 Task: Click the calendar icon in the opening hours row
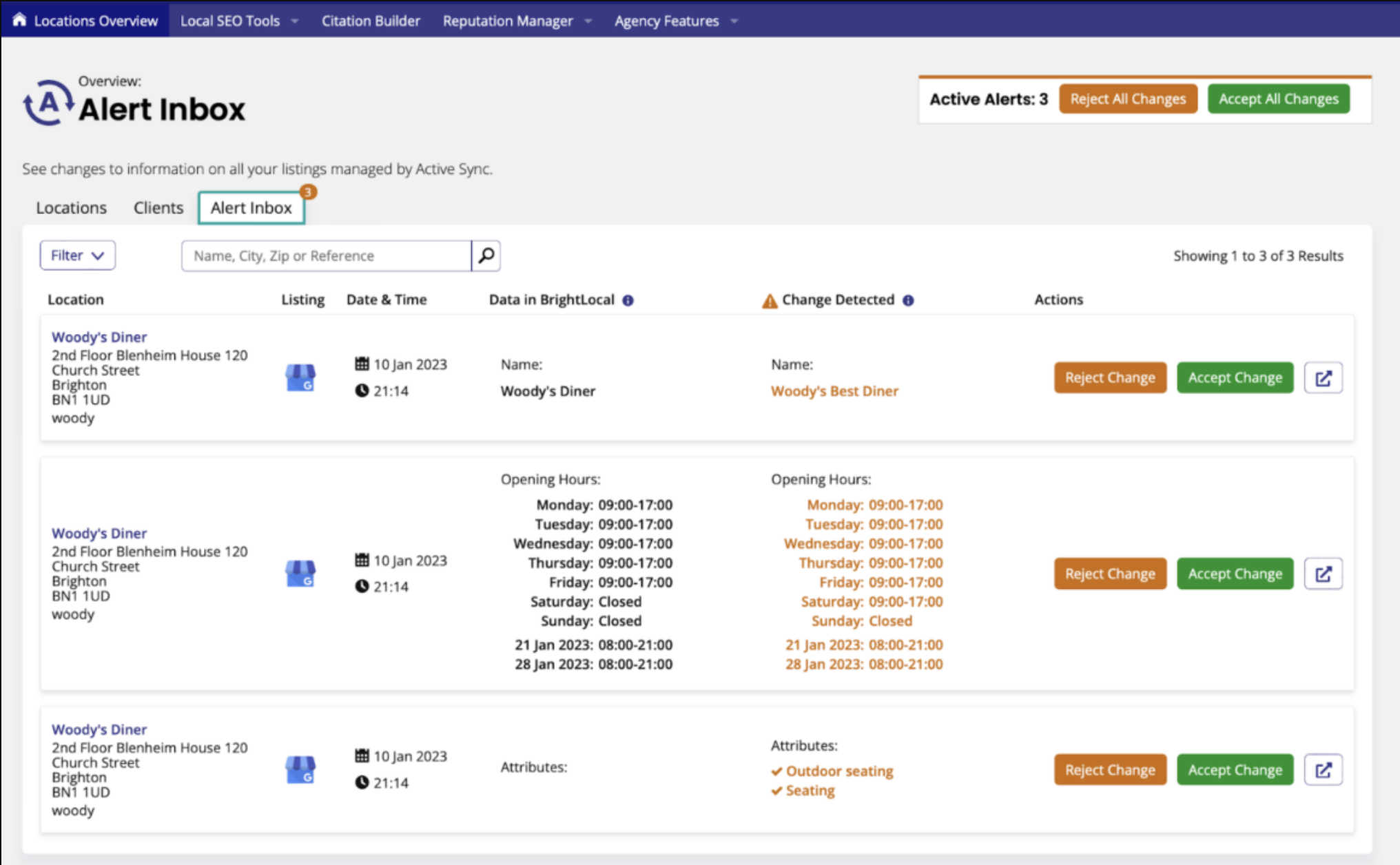pos(362,560)
